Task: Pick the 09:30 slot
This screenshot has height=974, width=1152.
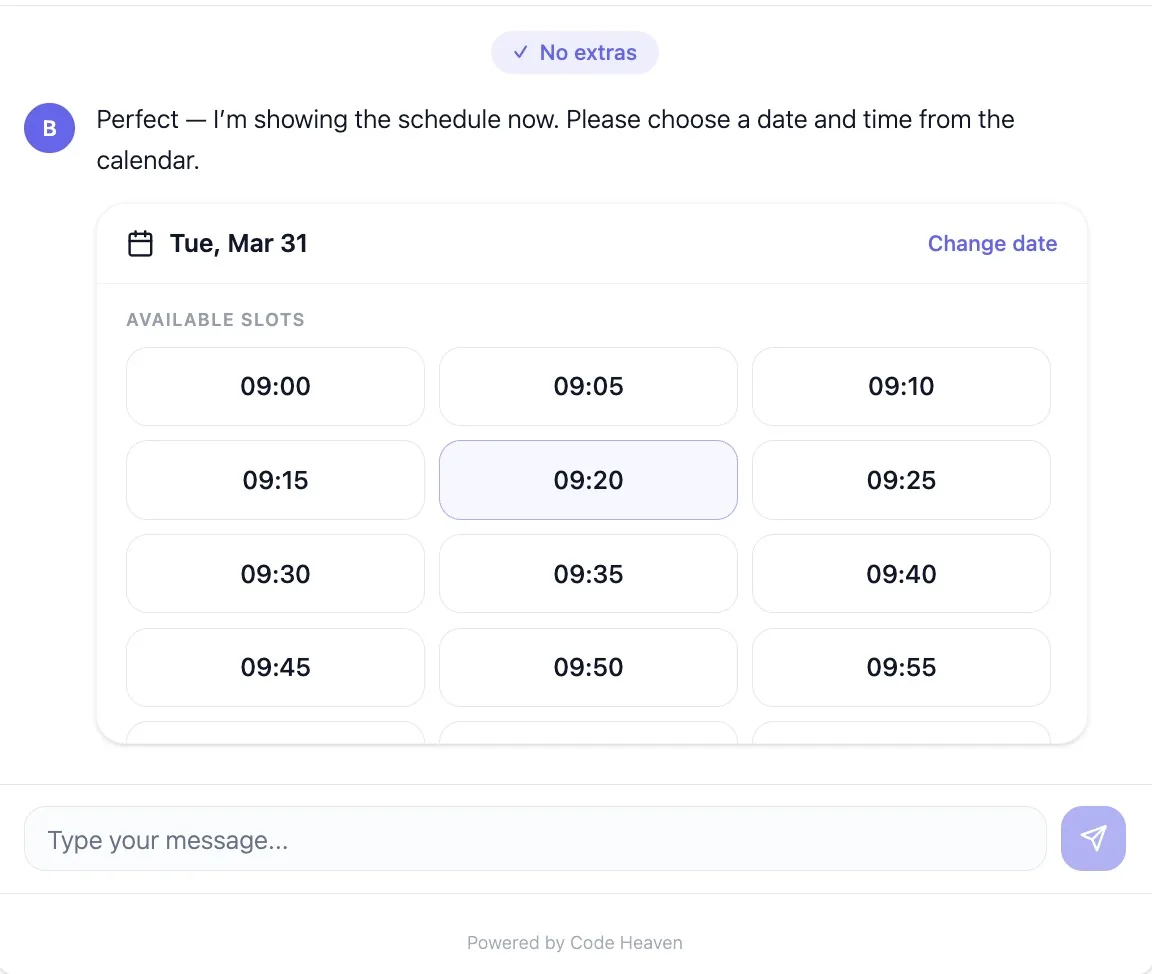Action: (275, 574)
